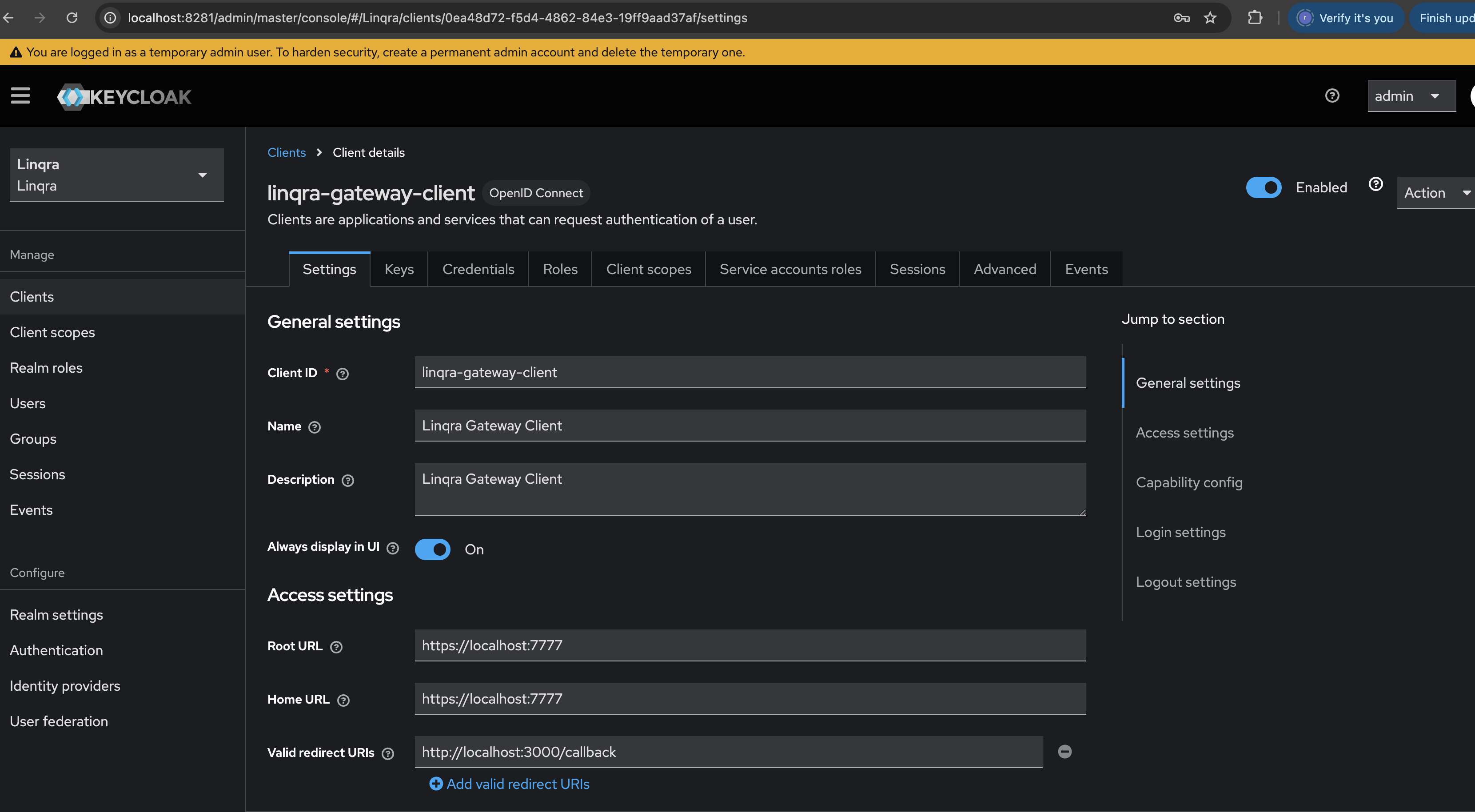1475x812 pixels.
Task: Disable the Enabled toggle for linqra-gateway-client
Action: (x=1264, y=187)
